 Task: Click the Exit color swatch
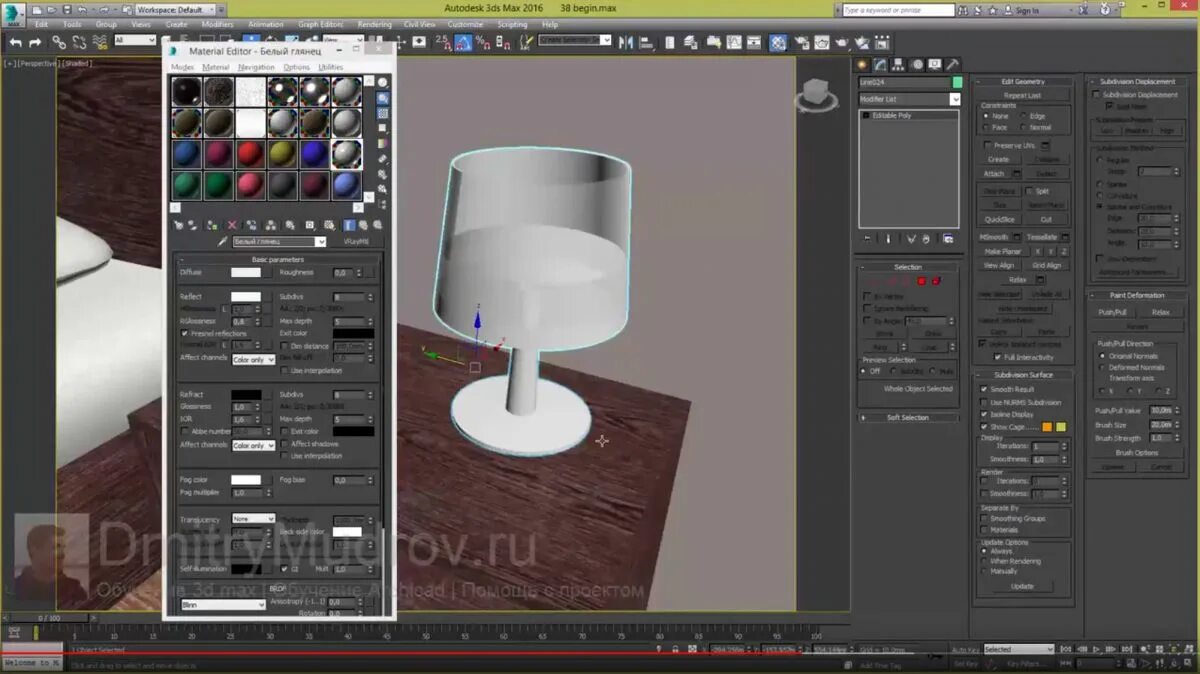coord(353,333)
